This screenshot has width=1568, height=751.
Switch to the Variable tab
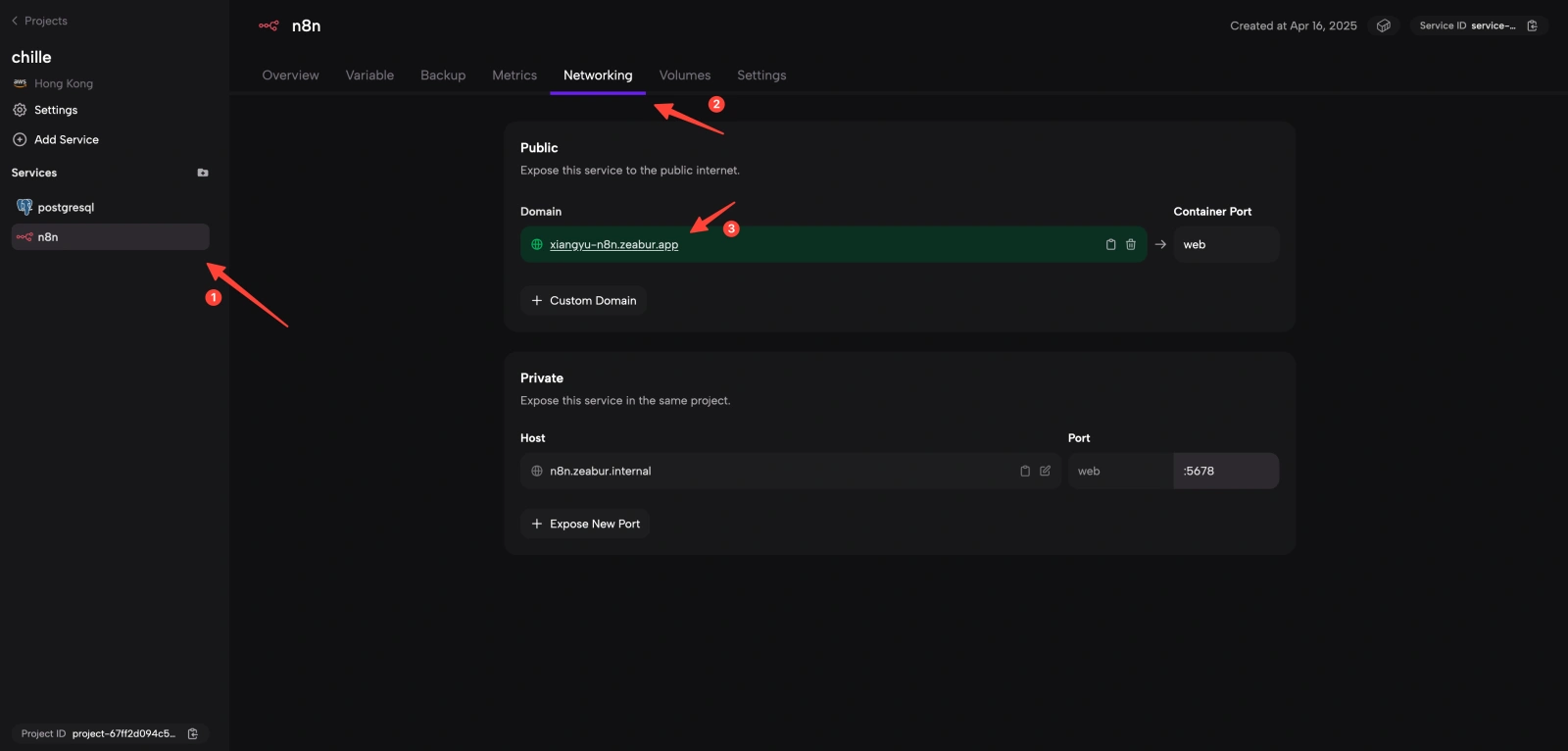369,75
